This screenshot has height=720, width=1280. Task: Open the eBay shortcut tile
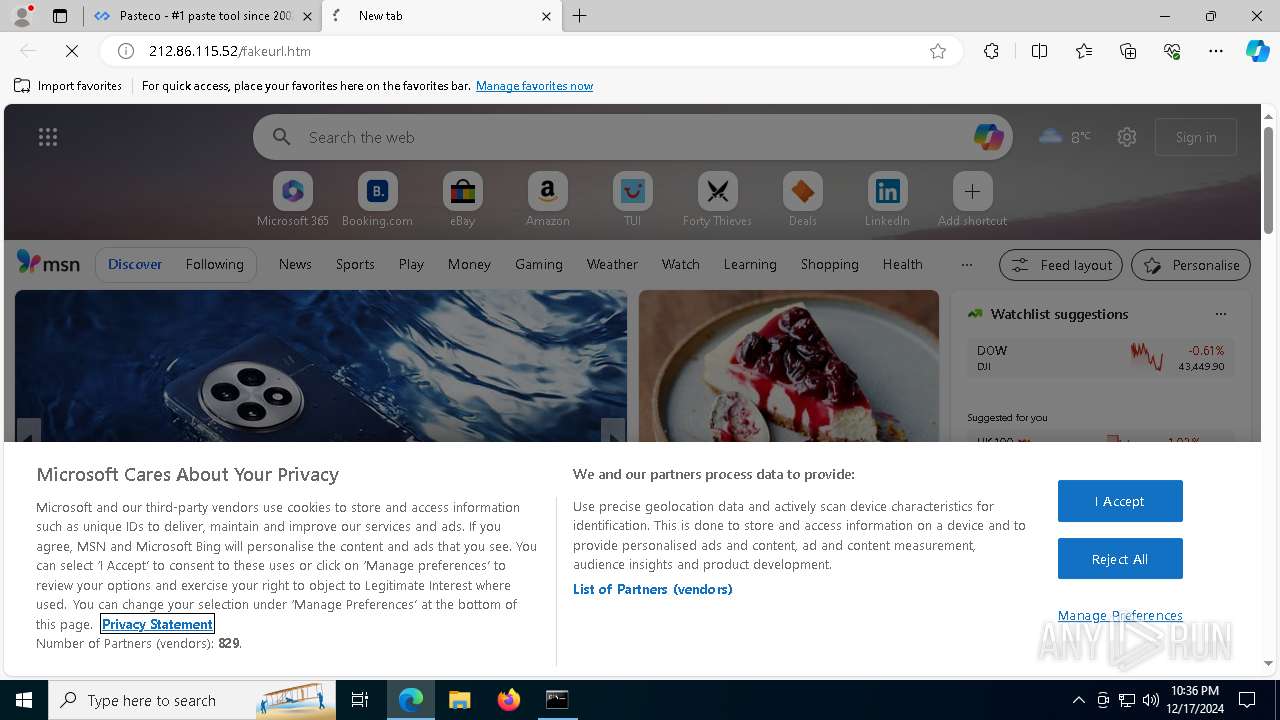(x=462, y=200)
